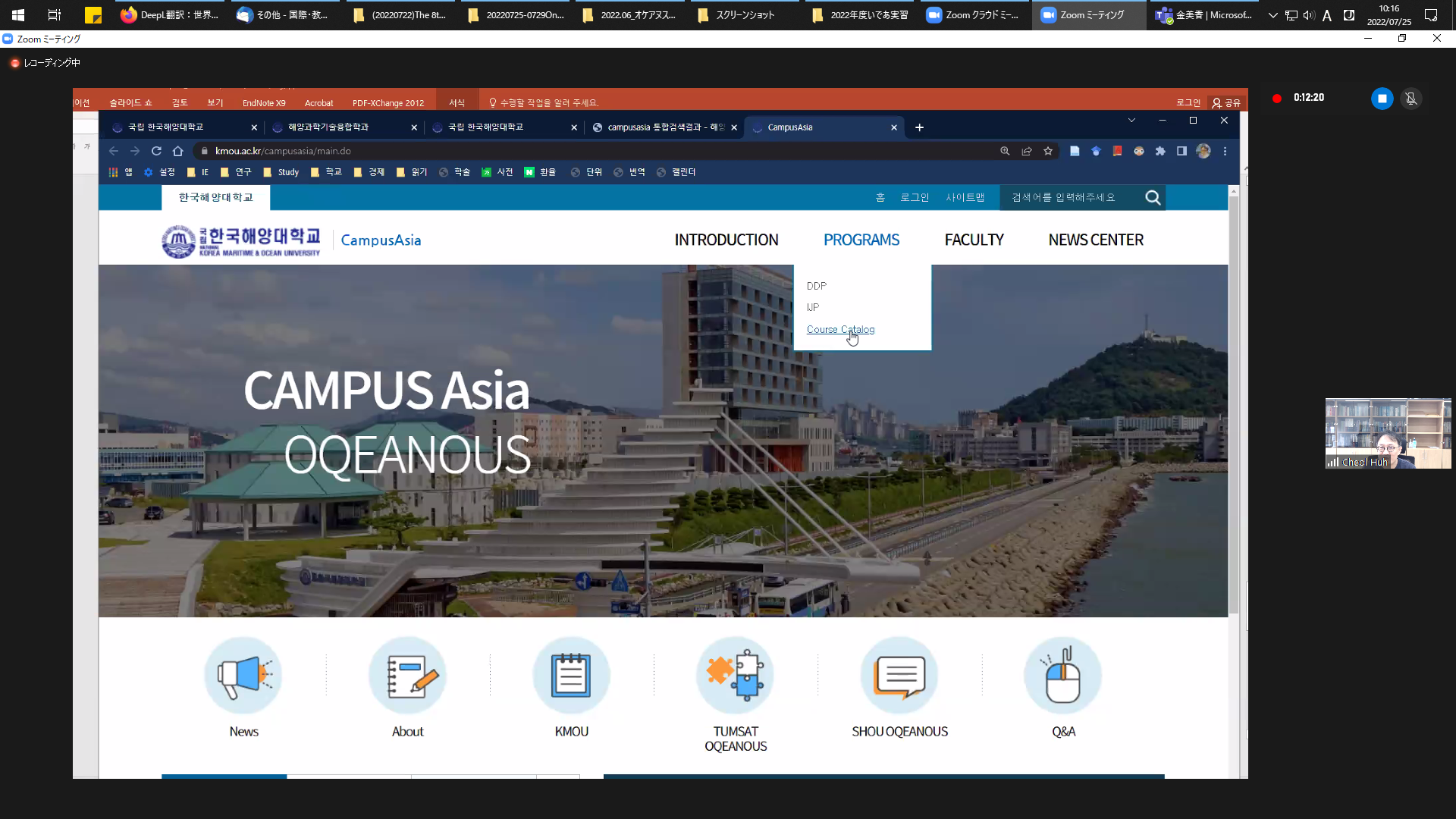Stop the screen recording
1456x819 pixels.
(x=1382, y=99)
